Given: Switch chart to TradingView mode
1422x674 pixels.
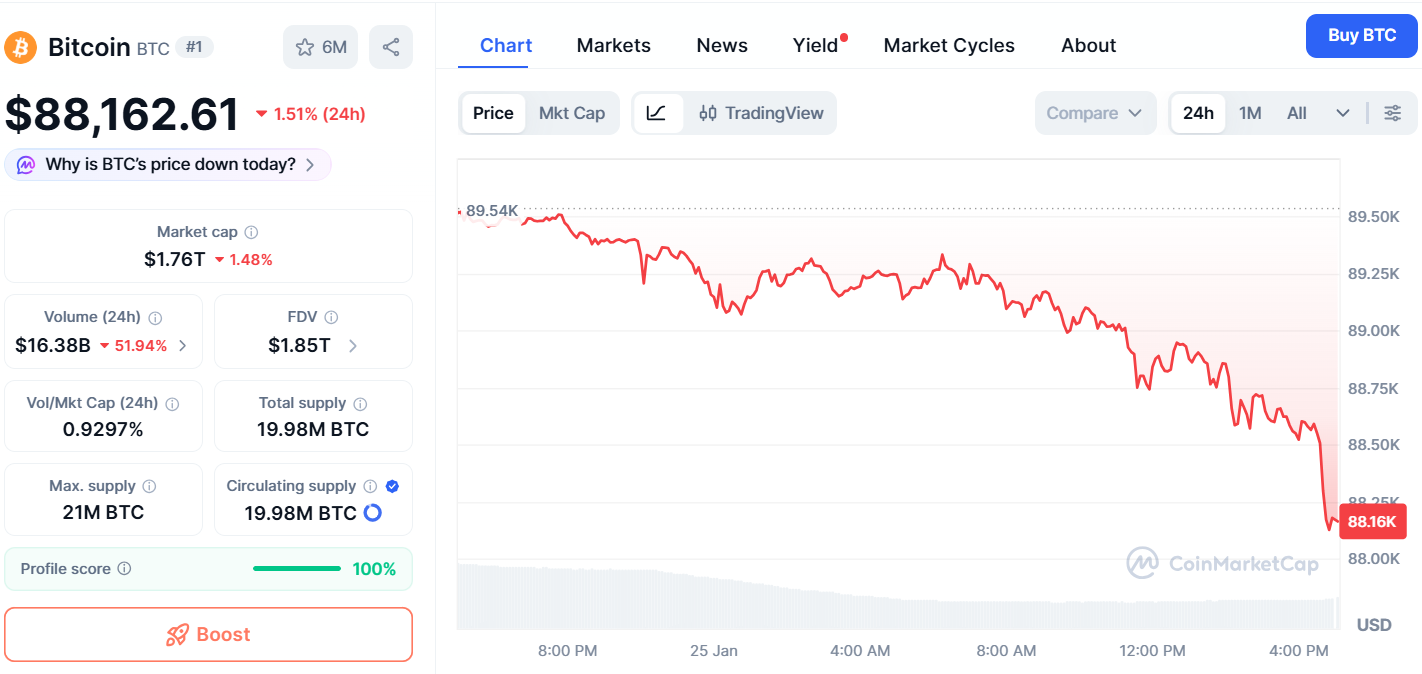Looking at the screenshot, I should (x=761, y=113).
